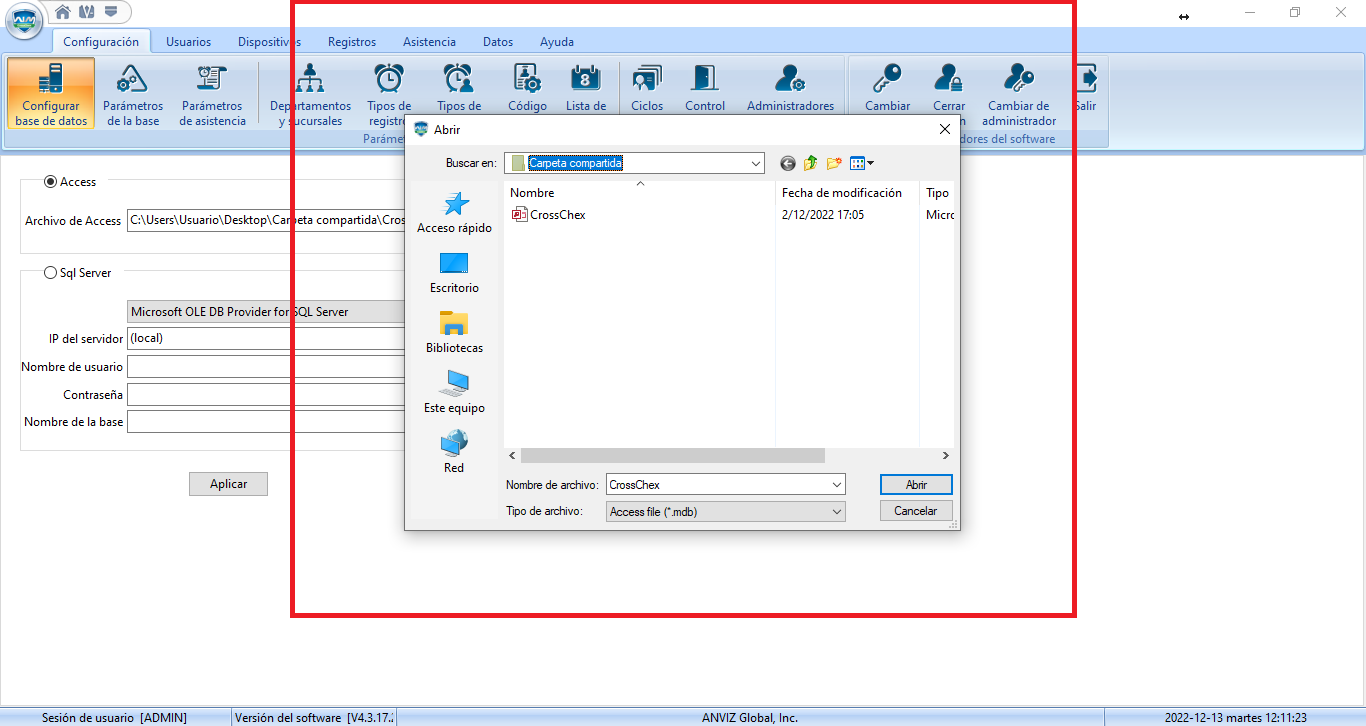Click Sesión de usuario [ADMIN] in status bar

point(114,718)
